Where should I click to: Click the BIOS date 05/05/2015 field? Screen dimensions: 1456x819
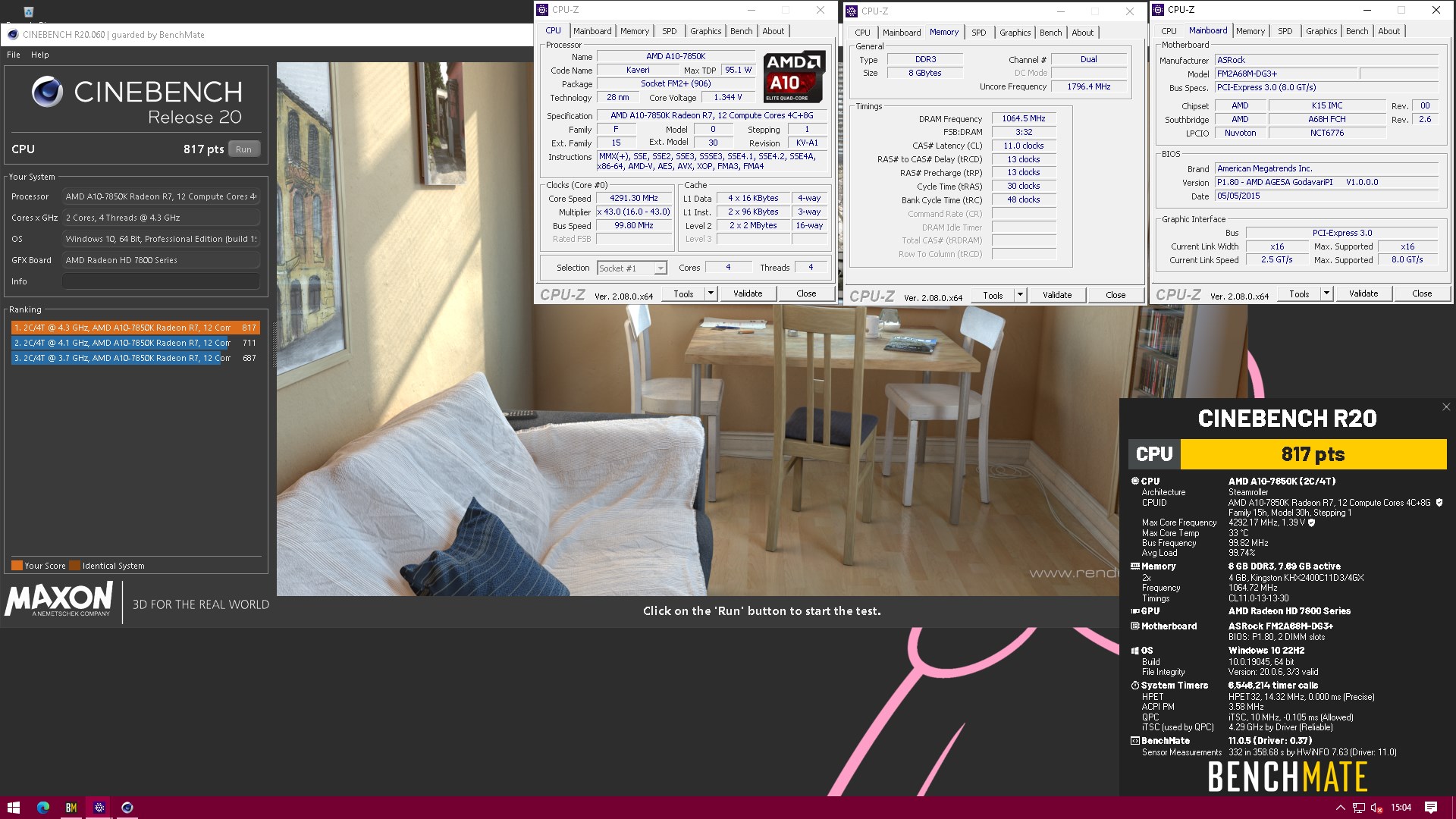click(x=1326, y=196)
